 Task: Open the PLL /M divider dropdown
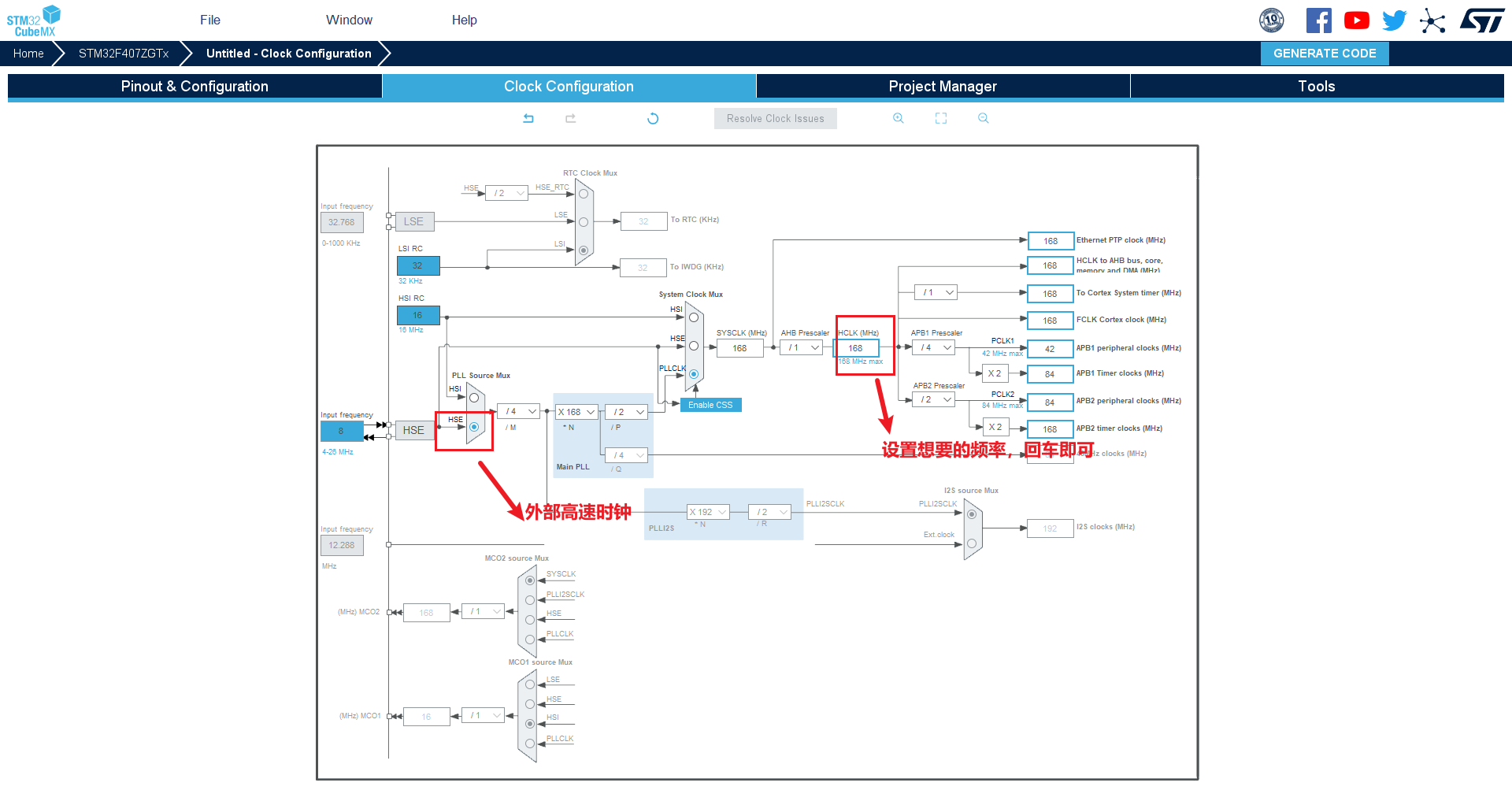click(x=518, y=412)
